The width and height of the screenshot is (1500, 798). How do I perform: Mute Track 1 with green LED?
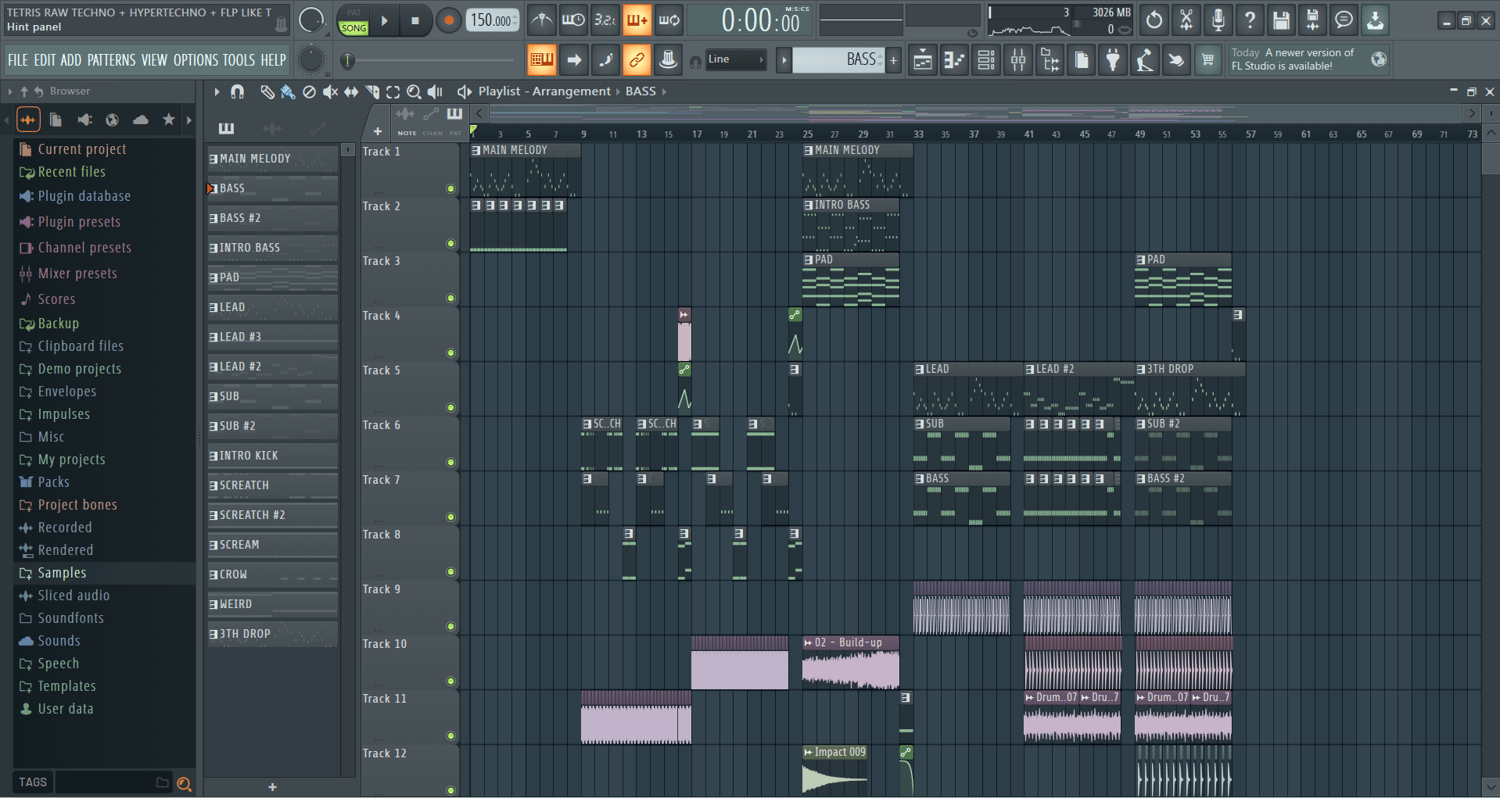coord(451,189)
